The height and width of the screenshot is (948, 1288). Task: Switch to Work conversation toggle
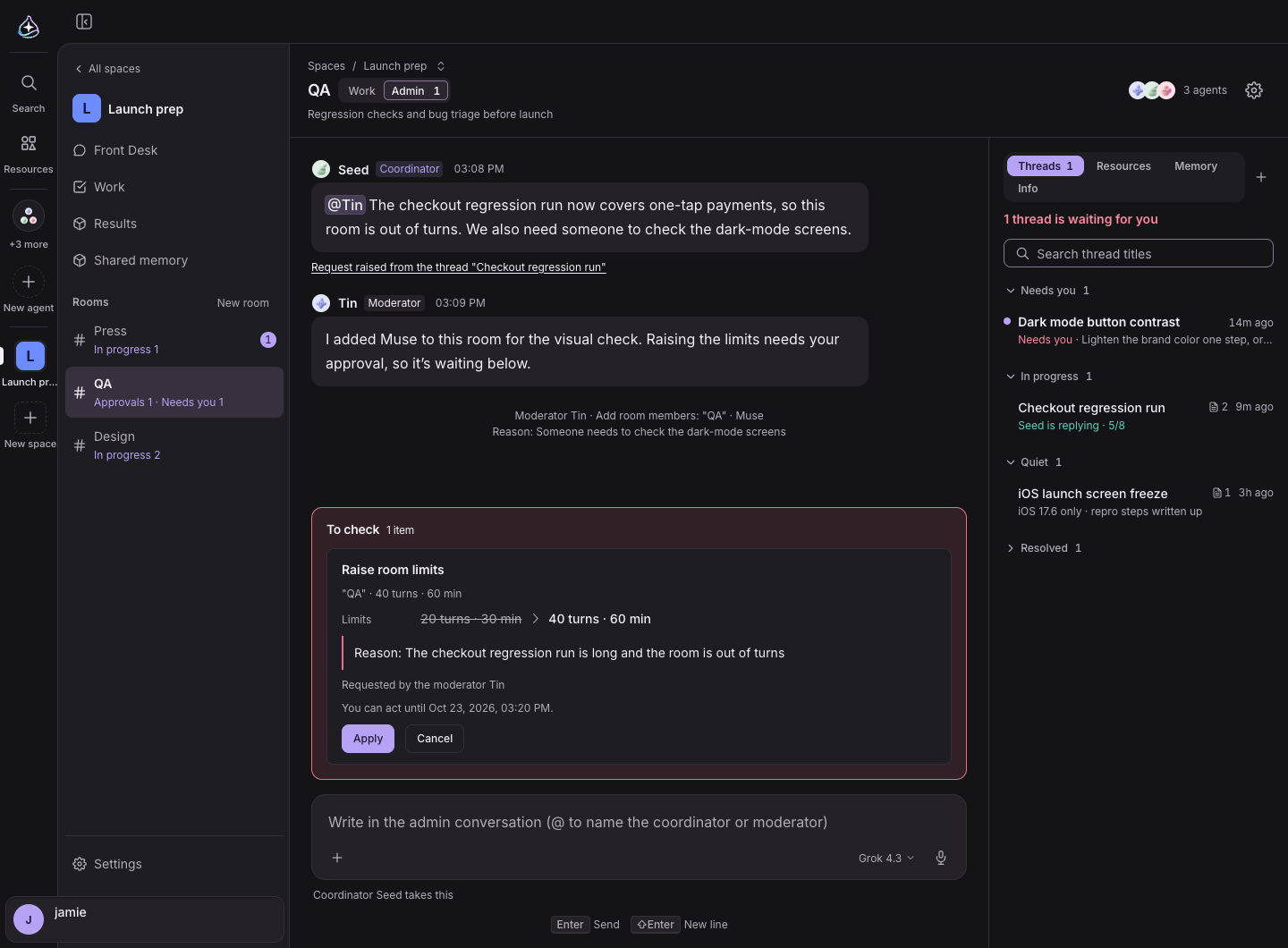coord(361,91)
